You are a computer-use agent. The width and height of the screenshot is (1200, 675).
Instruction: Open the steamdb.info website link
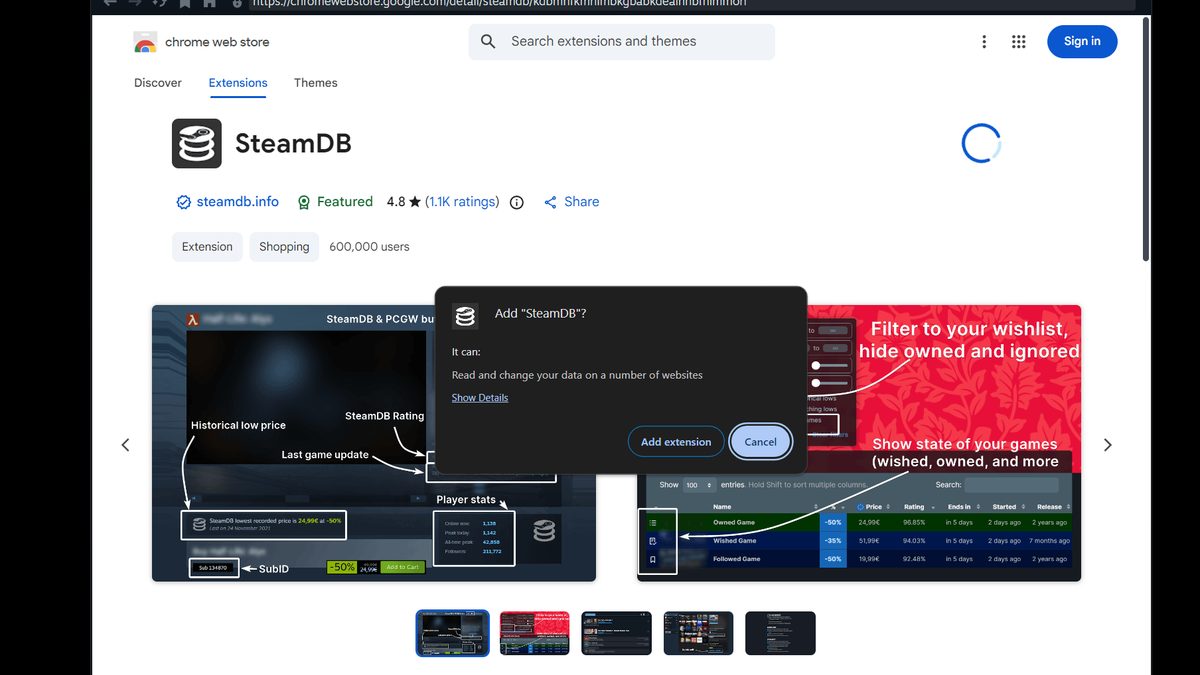[238, 201]
